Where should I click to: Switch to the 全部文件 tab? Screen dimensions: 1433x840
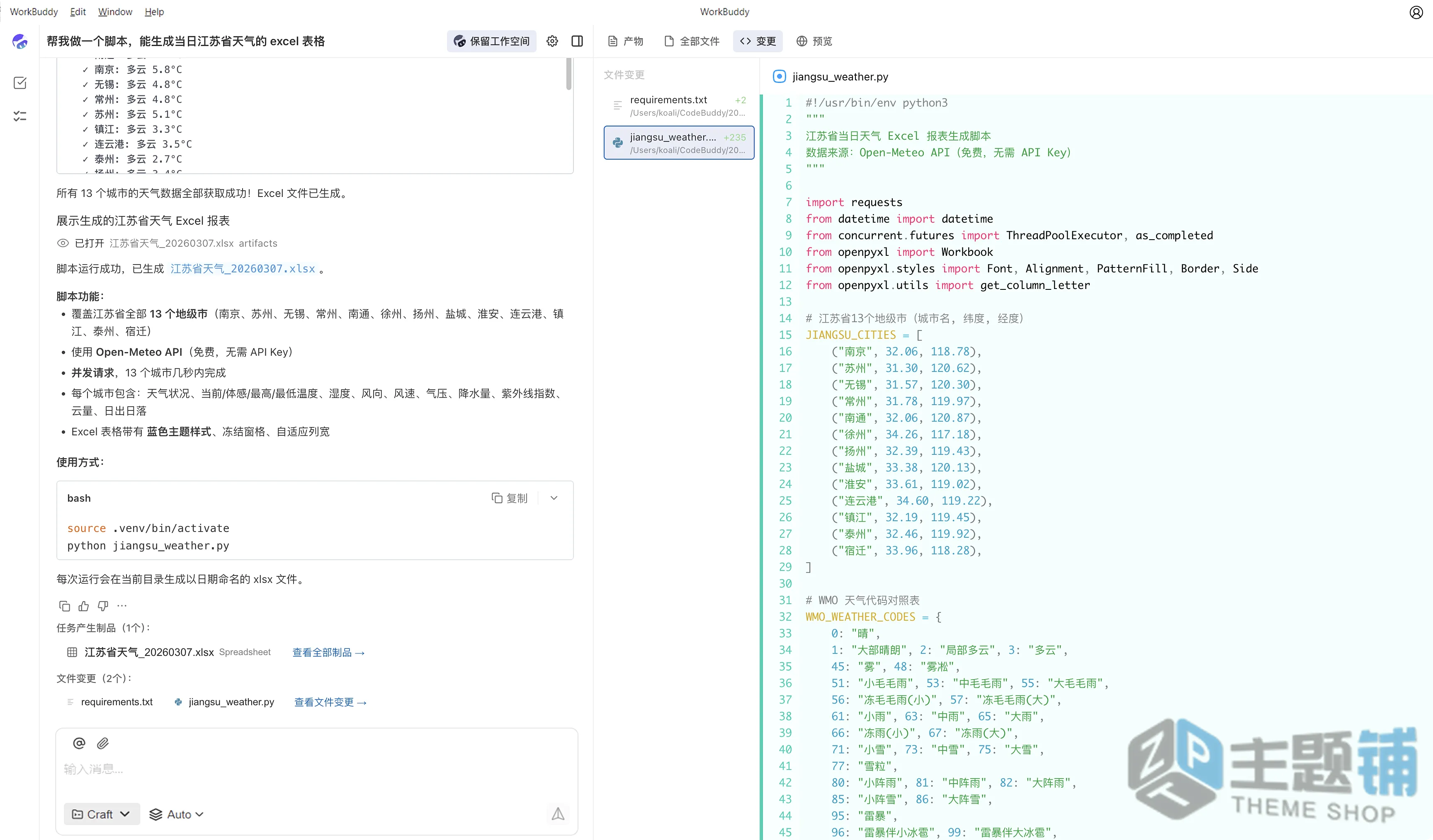pyautogui.click(x=692, y=41)
